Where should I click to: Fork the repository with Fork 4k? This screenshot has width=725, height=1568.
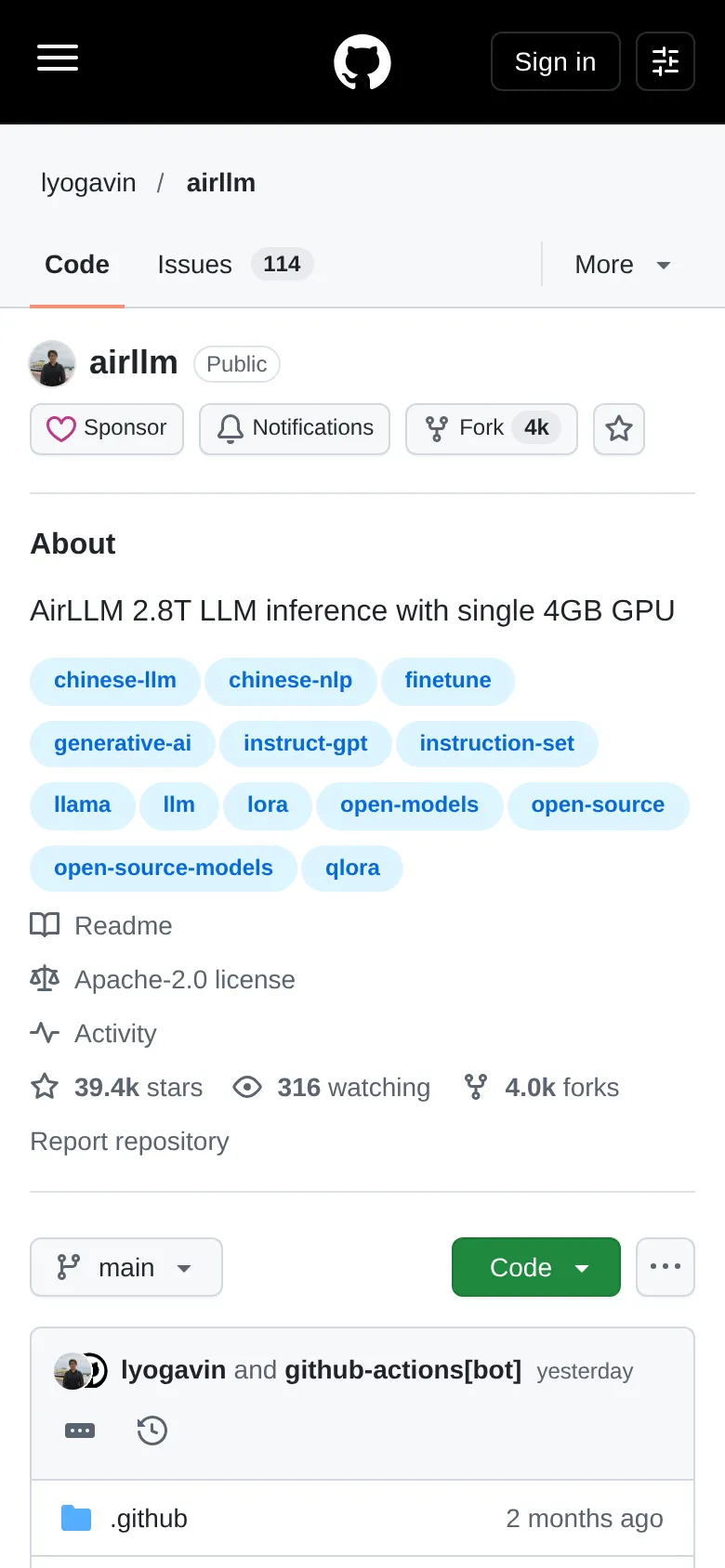[492, 428]
